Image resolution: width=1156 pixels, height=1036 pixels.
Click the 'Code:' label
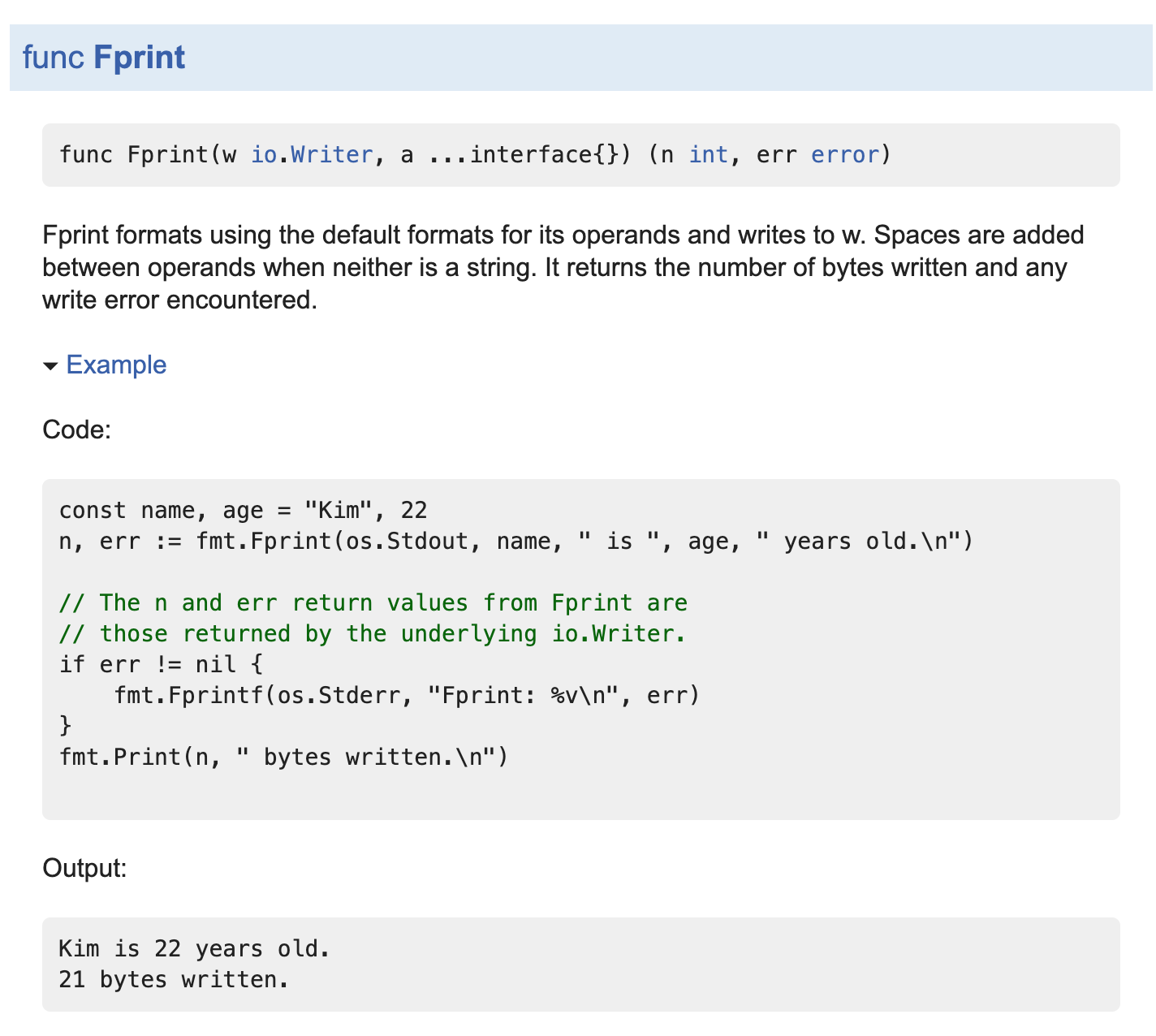(76, 430)
